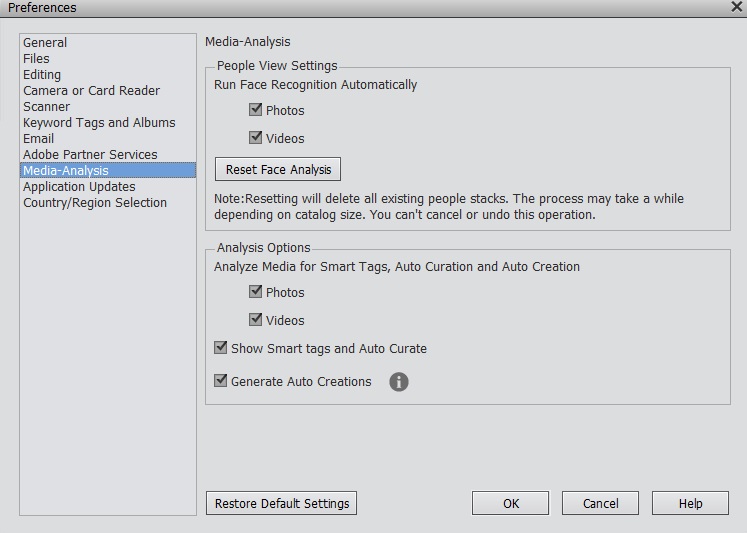The height and width of the screenshot is (533, 747).
Task: Open Adobe Partner Services preferences
Action: [x=90, y=155]
